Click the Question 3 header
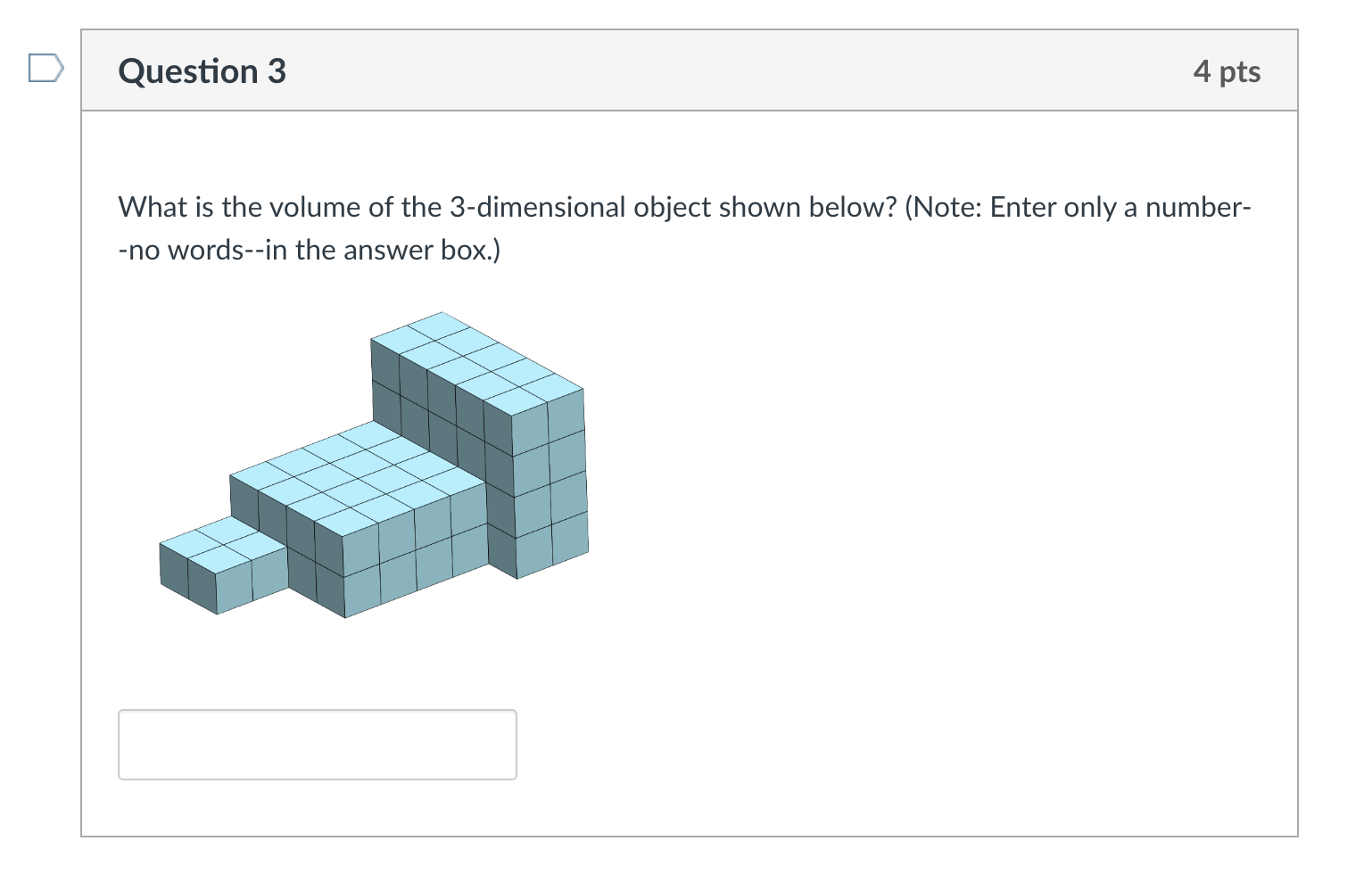Viewport: 1372px width, 874px height. pyautogui.click(x=202, y=70)
